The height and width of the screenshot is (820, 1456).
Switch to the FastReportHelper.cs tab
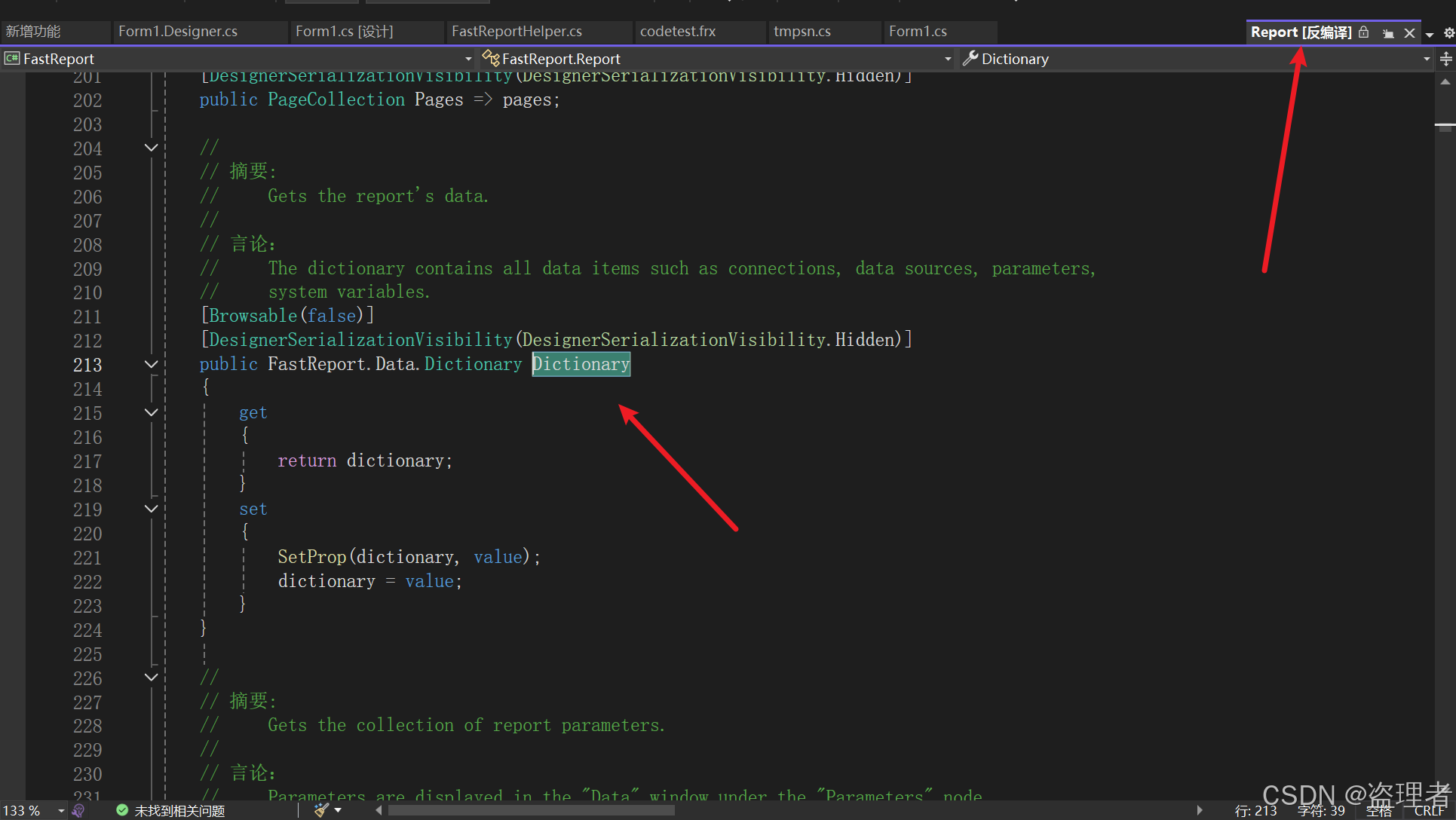pos(516,31)
